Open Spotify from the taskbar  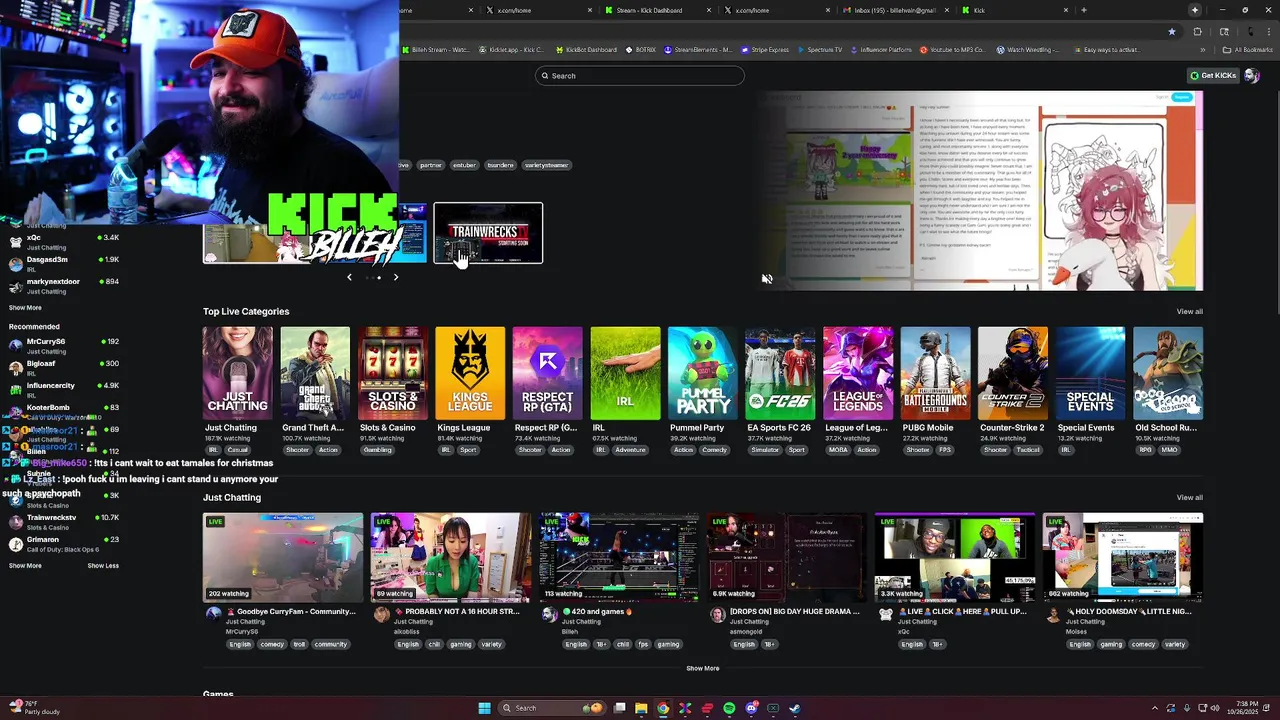point(729,708)
